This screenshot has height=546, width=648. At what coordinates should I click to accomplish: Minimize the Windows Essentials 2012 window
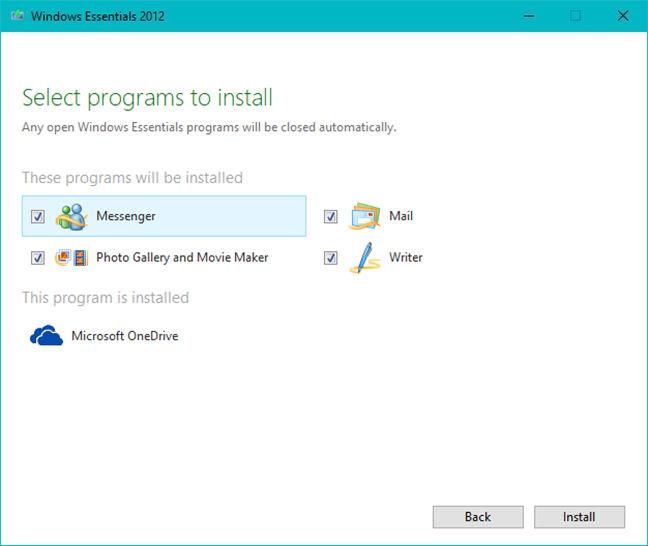(x=529, y=16)
